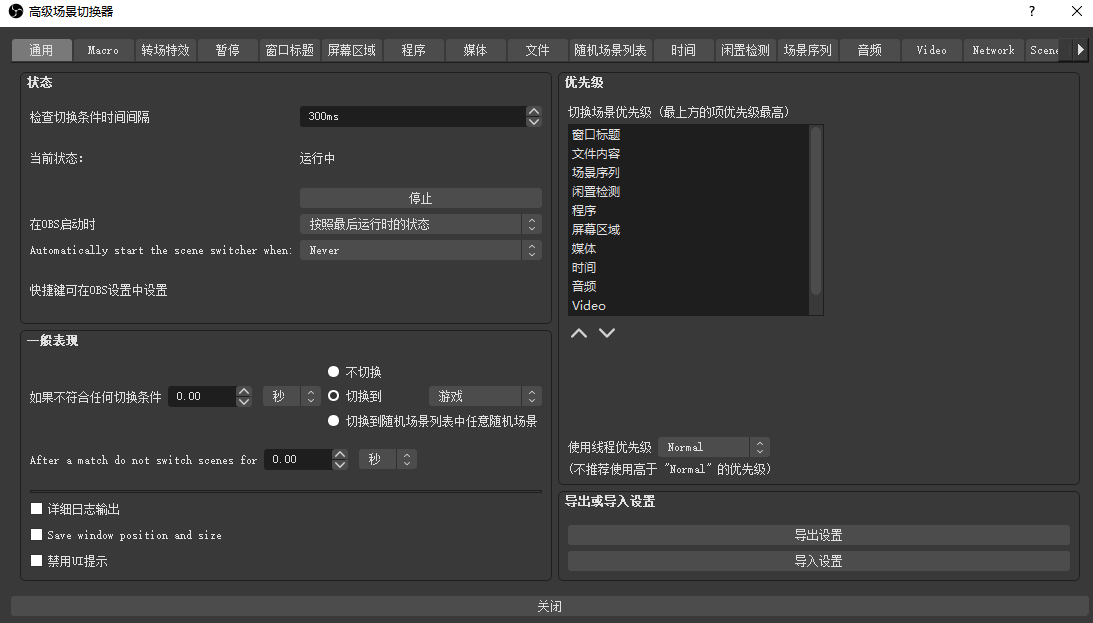Open 秒 unit dropdown beside 如果不符合任何切换条件

[x=291, y=397]
